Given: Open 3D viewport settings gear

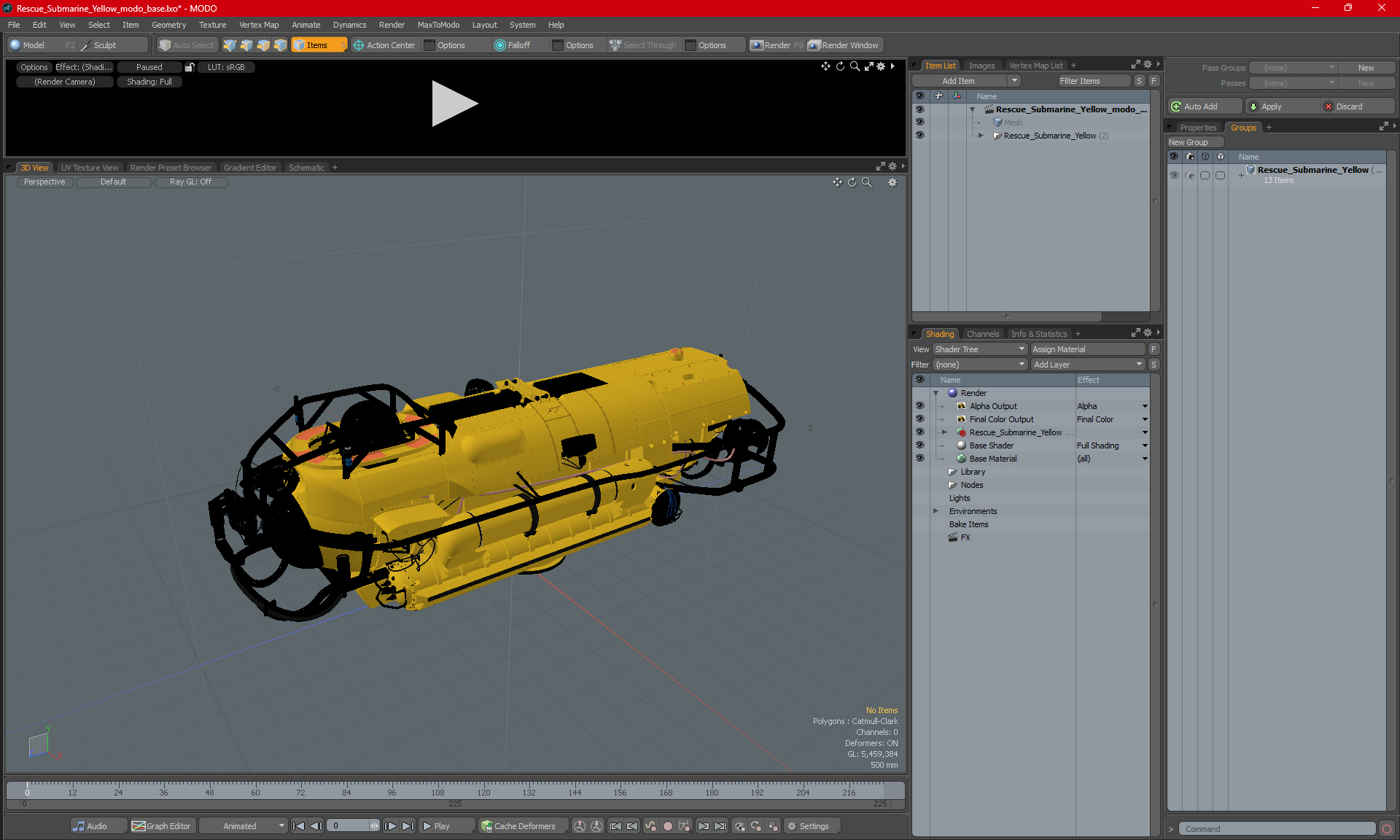Looking at the screenshot, I should click(892, 182).
